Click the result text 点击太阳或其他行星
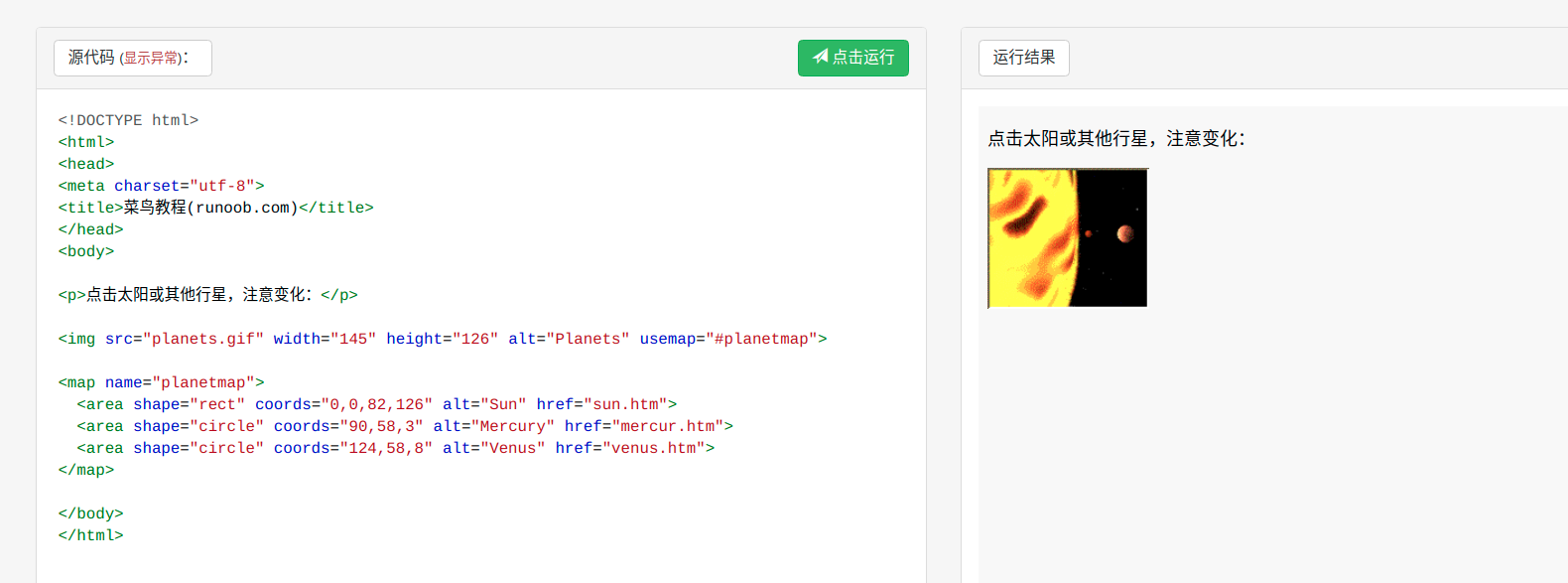 coord(1068,139)
